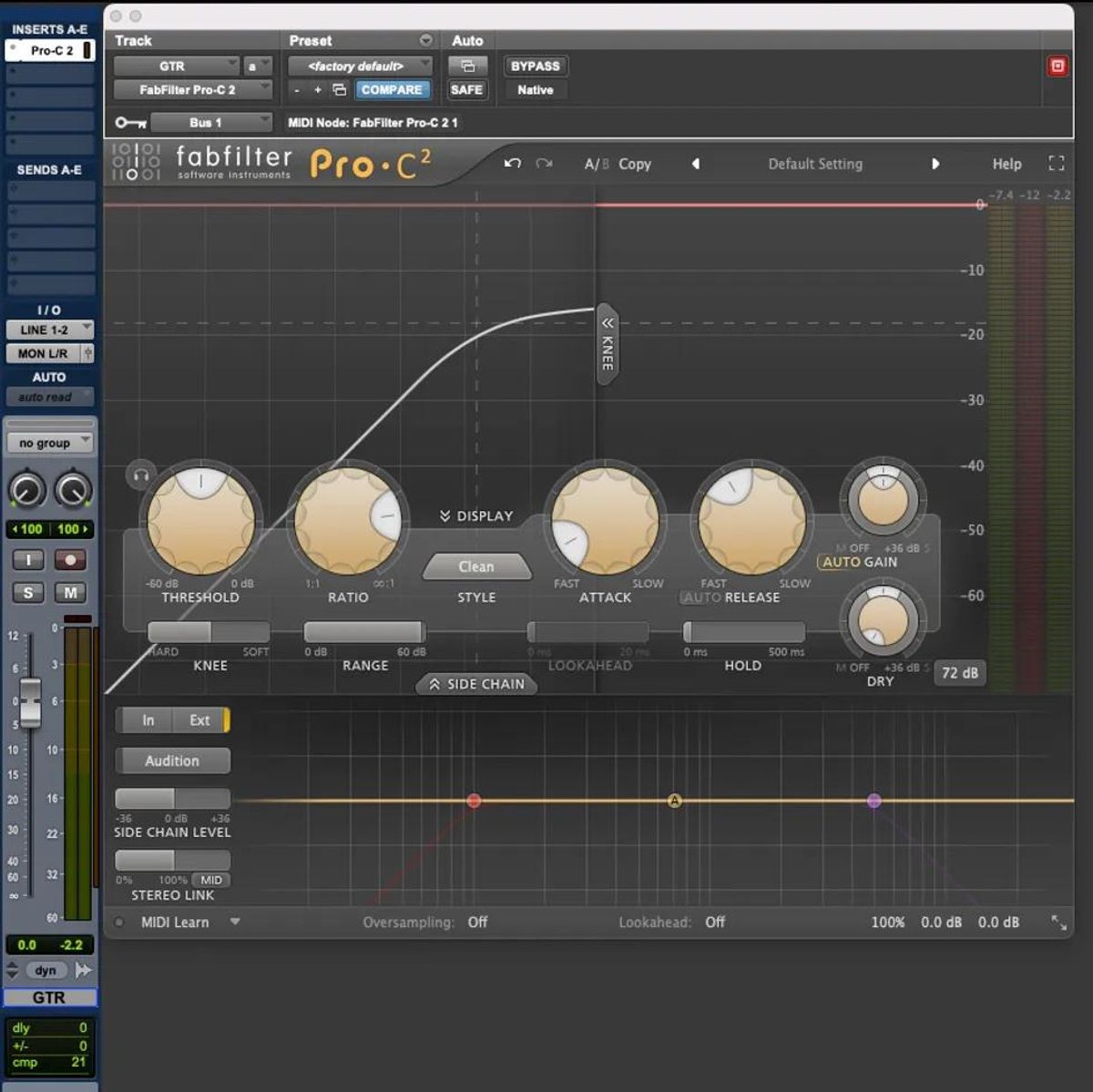Click the redo arrow in Pro-C 2
Image resolution: width=1093 pixels, height=1092 pixels.
tap(544, 164)
